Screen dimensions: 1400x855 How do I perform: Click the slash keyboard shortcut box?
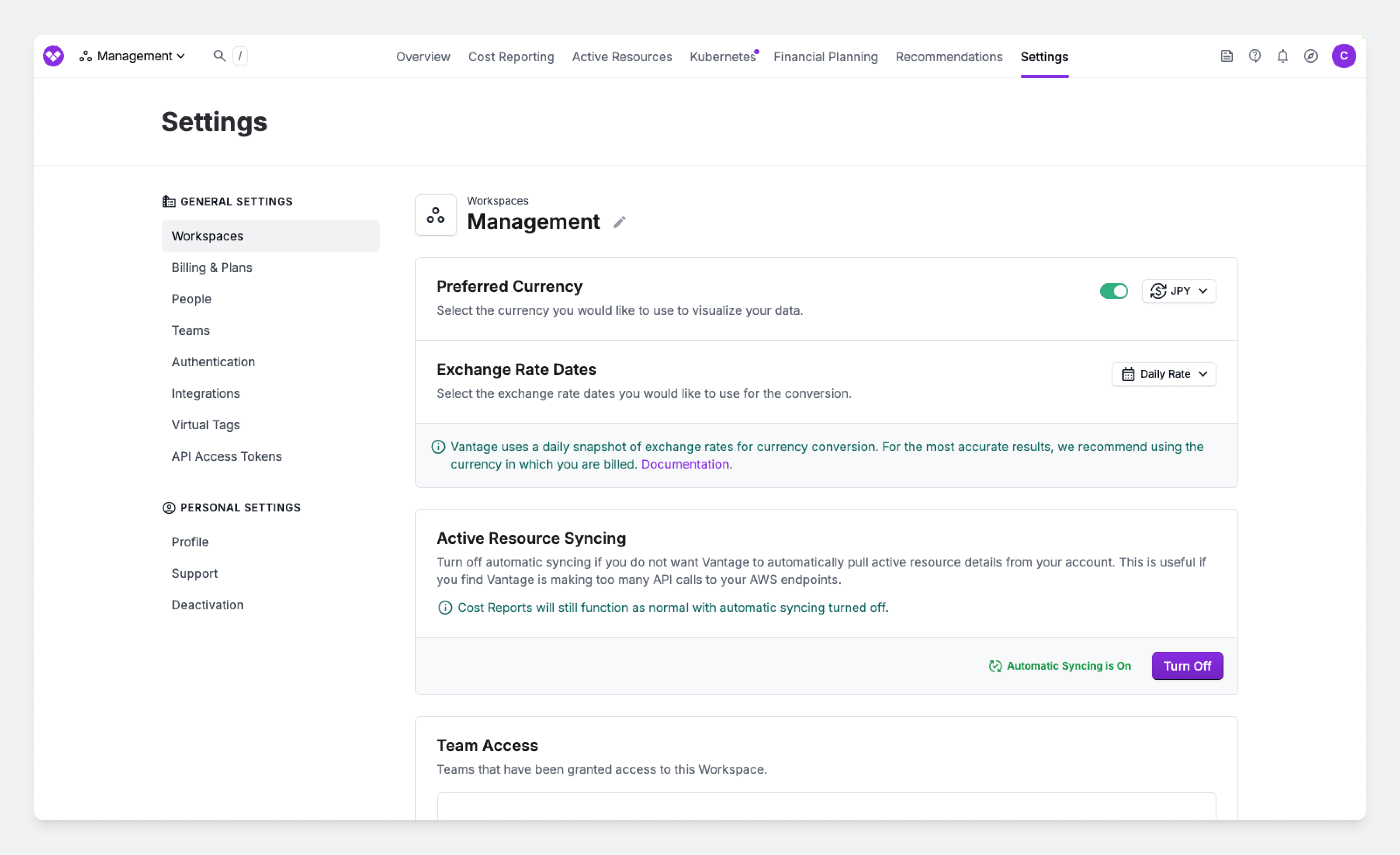pyautogui.click(x=240, y=56)
